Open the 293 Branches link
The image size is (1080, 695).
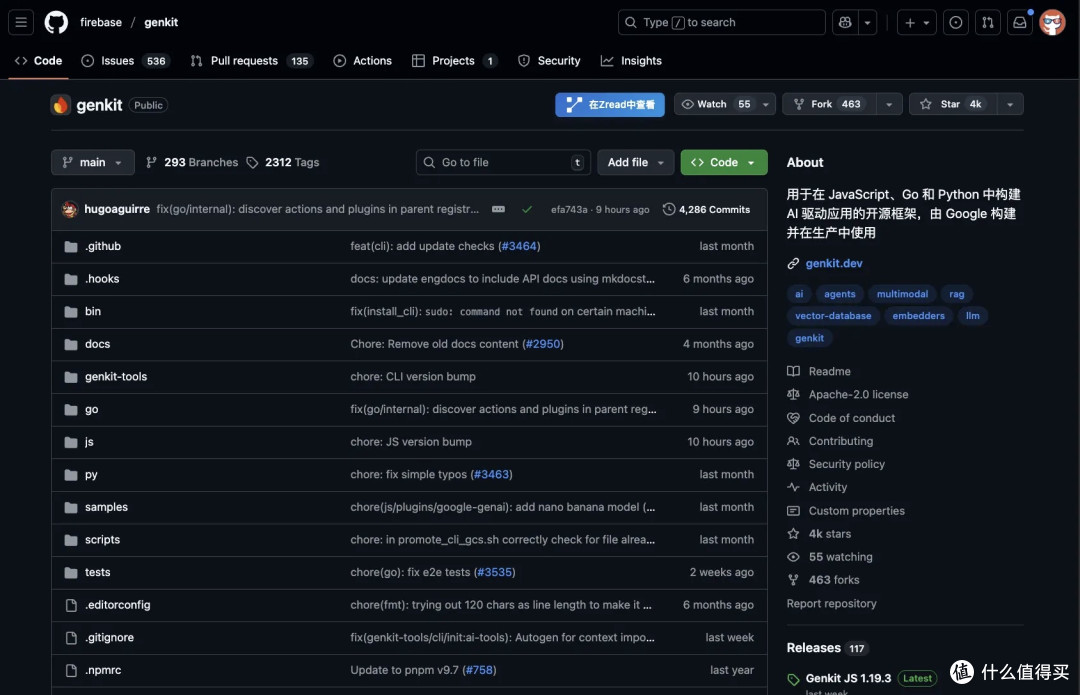[192, 163]
